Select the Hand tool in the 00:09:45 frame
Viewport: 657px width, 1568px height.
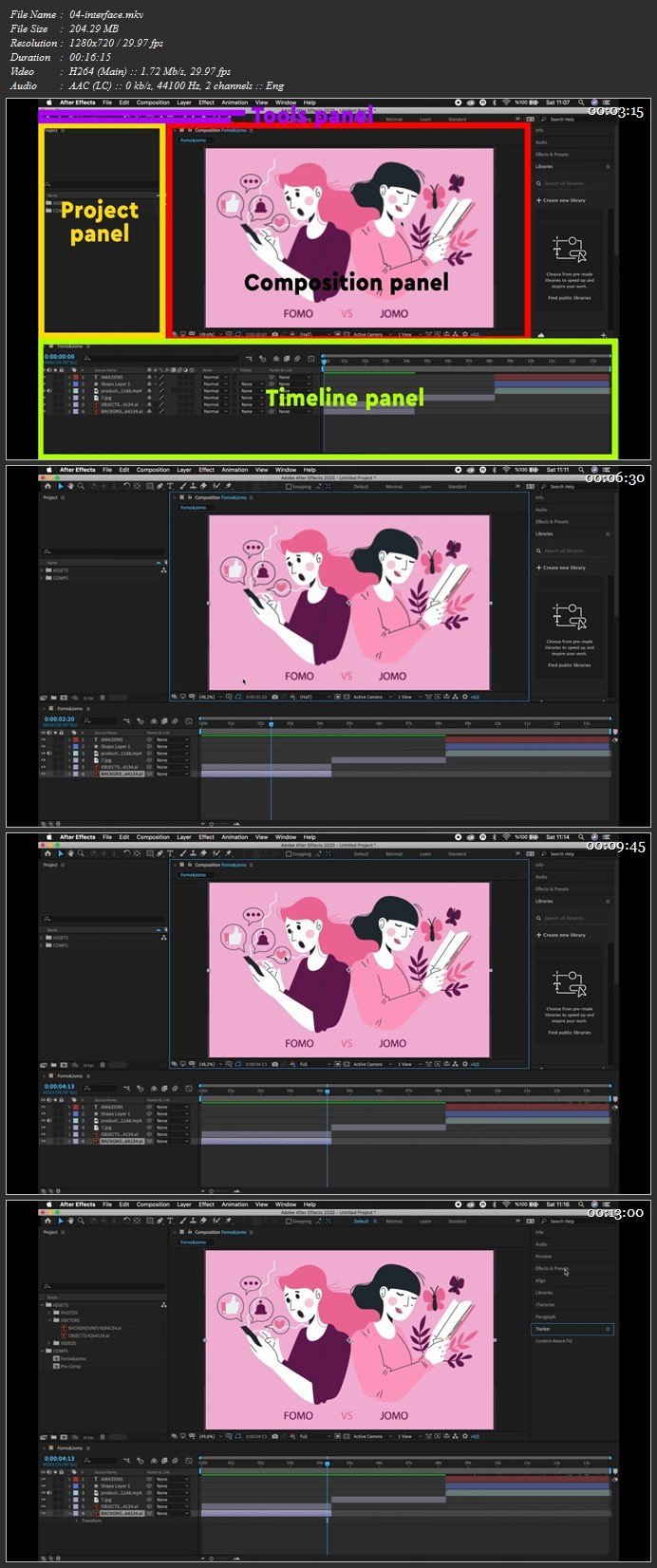click(x=70, y=853)
